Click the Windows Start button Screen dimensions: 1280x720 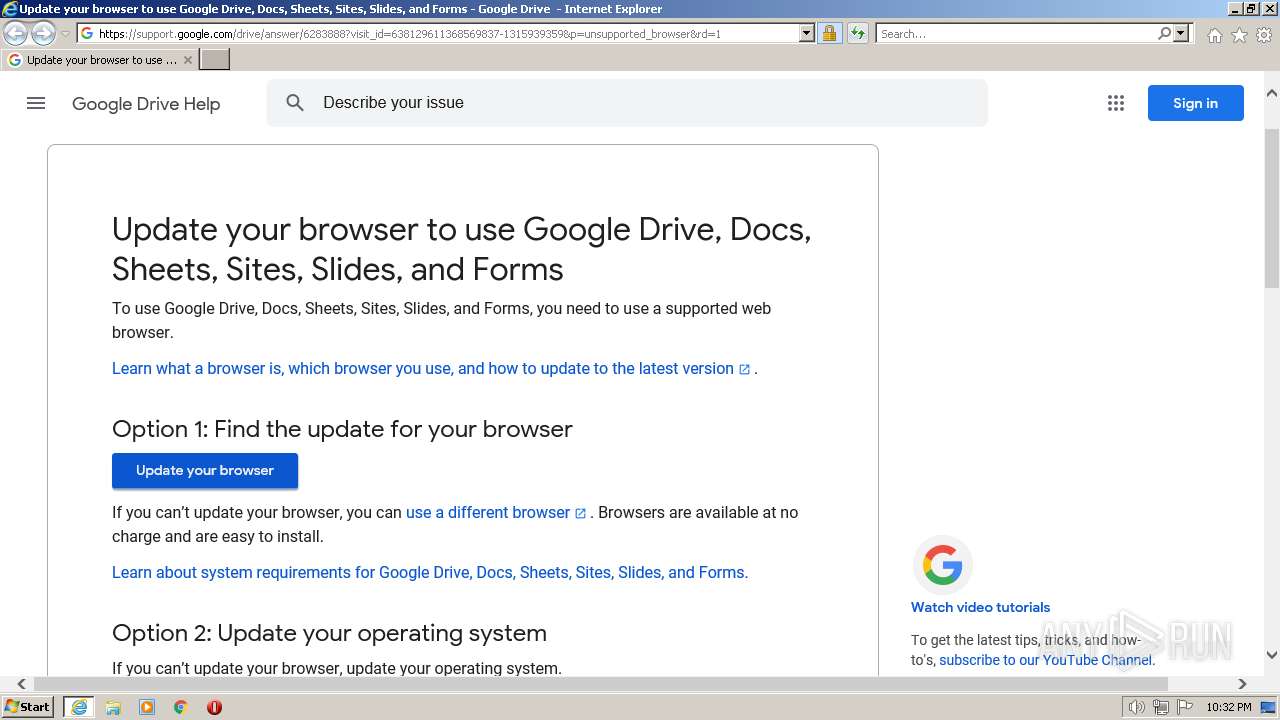(28, 706)
